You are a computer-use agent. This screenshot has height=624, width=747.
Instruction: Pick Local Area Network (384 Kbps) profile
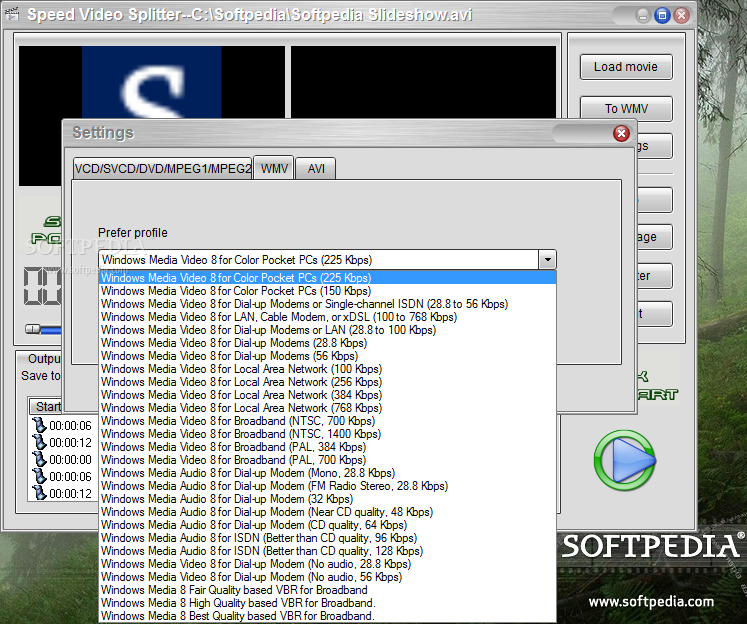pos(327,395)
